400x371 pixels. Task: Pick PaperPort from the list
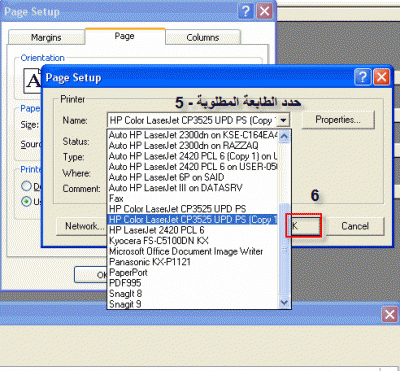pyautogui.click(x=193, y=272)
